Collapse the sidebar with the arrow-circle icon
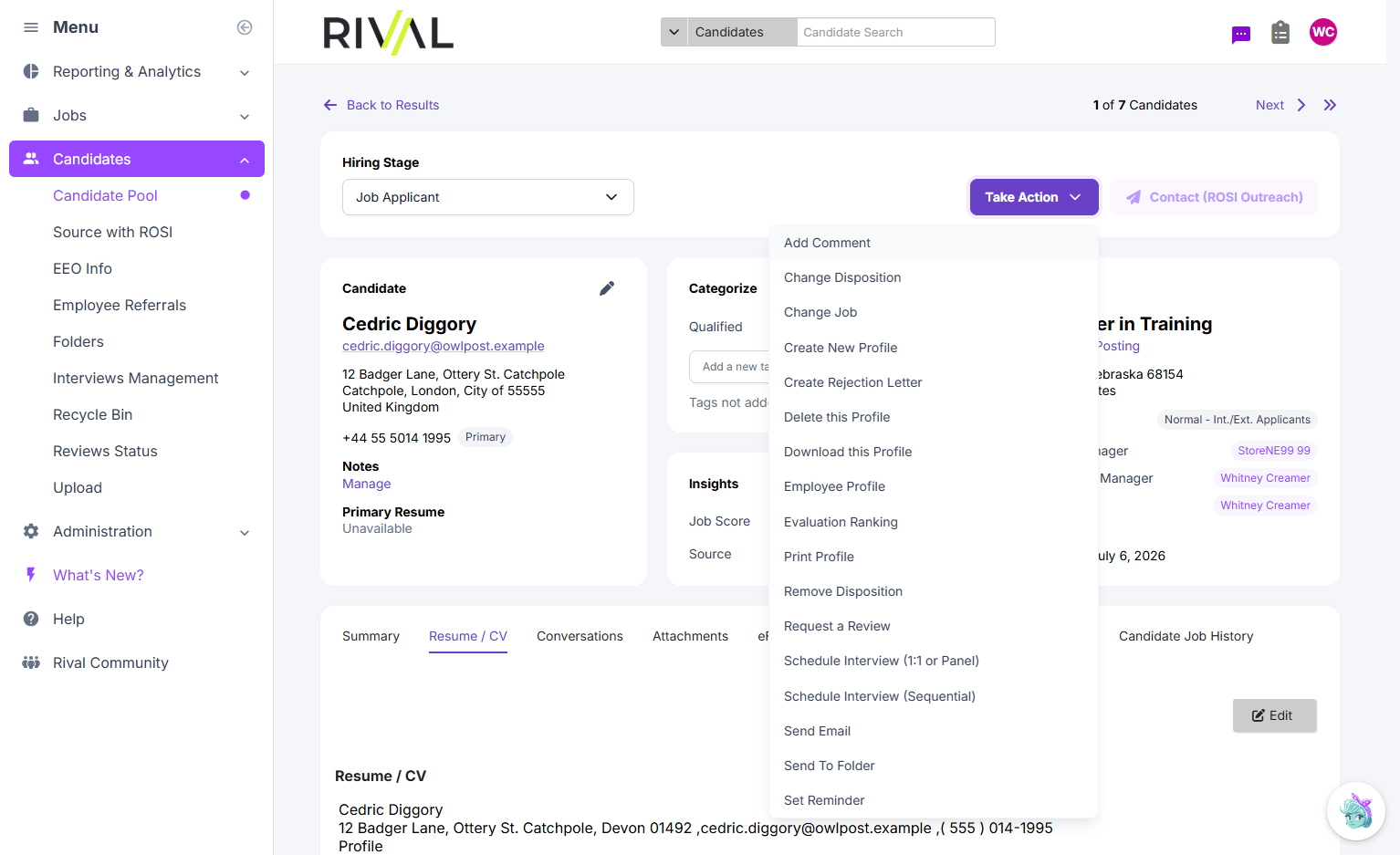Image resolution: width=1400 pixels, height=855 pixels. tap(245, 27)
